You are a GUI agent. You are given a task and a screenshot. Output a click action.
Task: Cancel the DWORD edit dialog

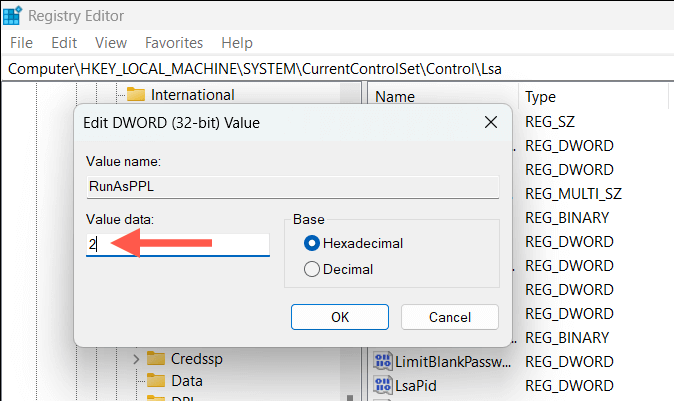pos(449,317)
